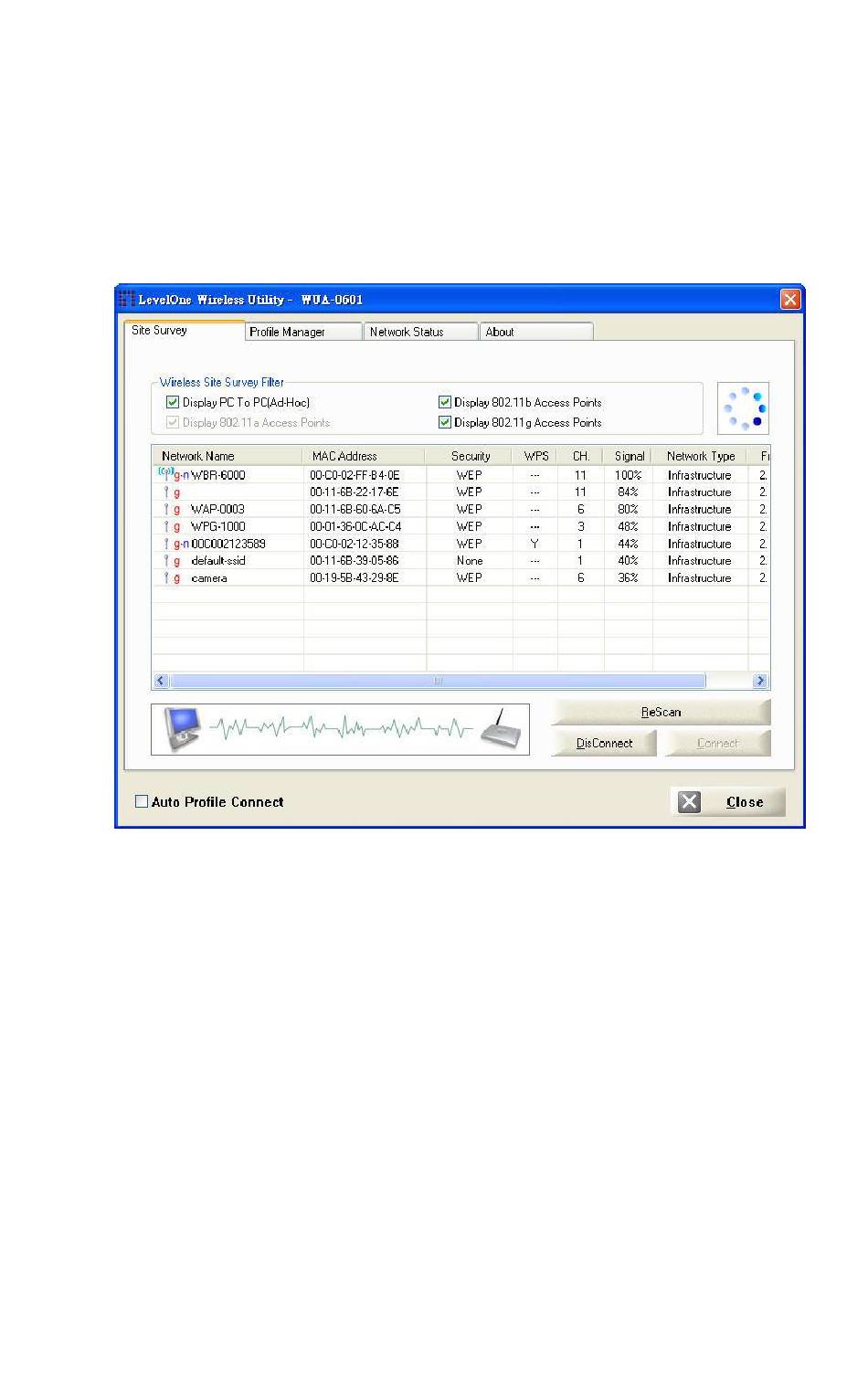
Task: Click the computer monitor icon in connection graphic
Action: [182, 729]
